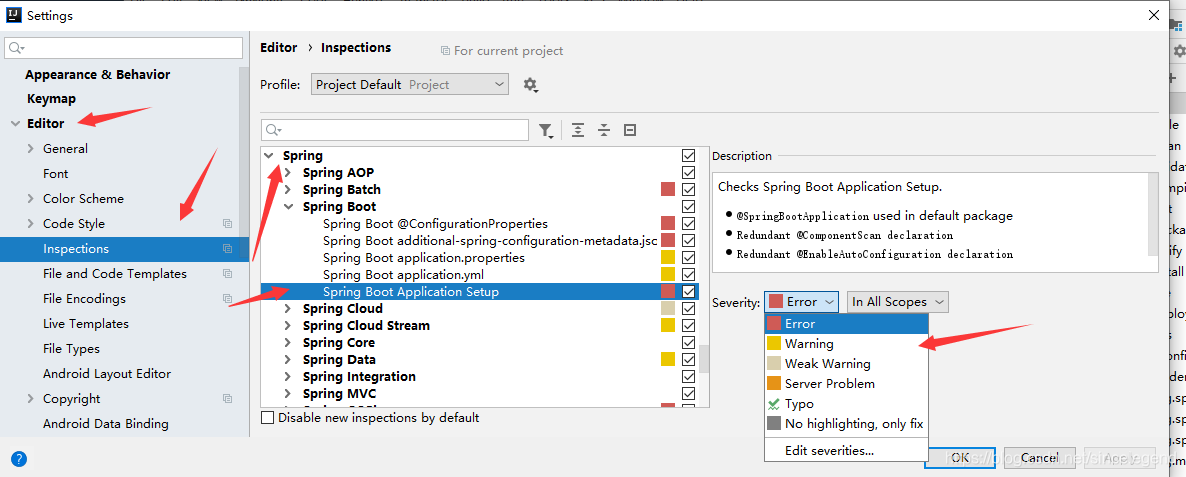Image resolution: width=1186 pixels, height=477 pixels.
Task: Click beige swatch for Spring Cloud row
Action: [667, 308]
